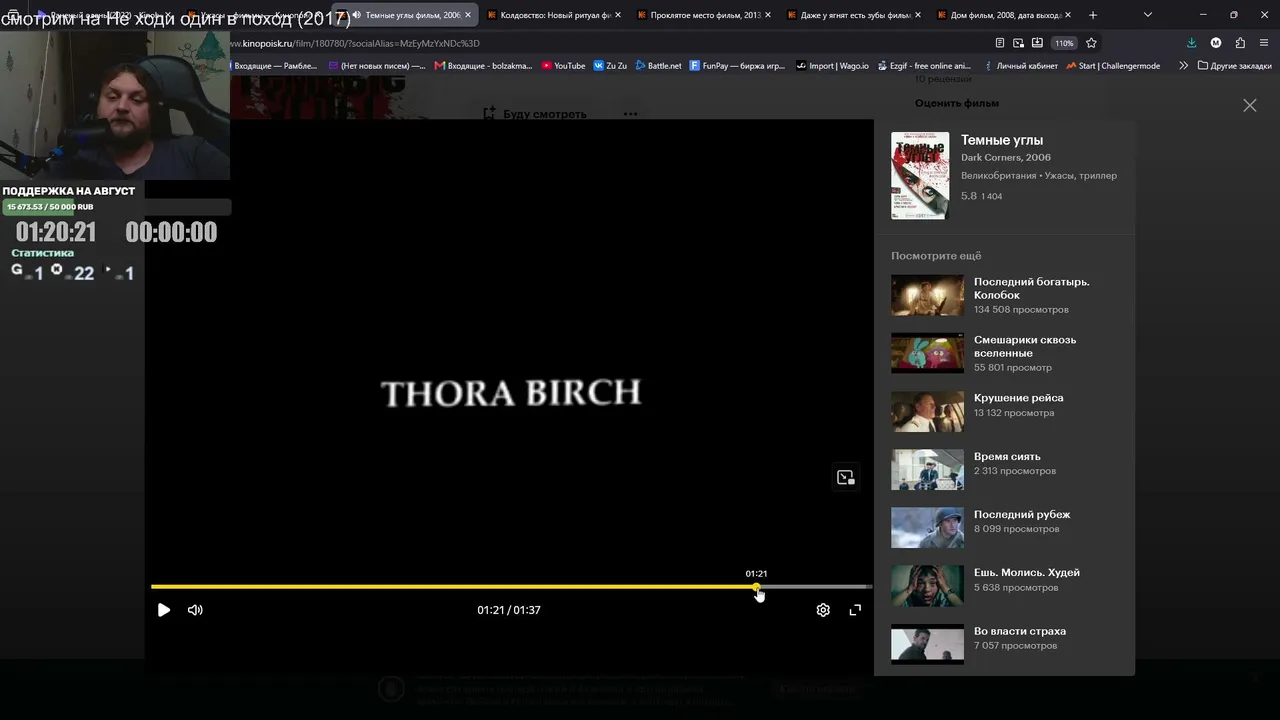Viewport: 1280px width, 720px height.
Task: Open the Личный кабинет bookmark
Action: click(x=1020, y=66)
